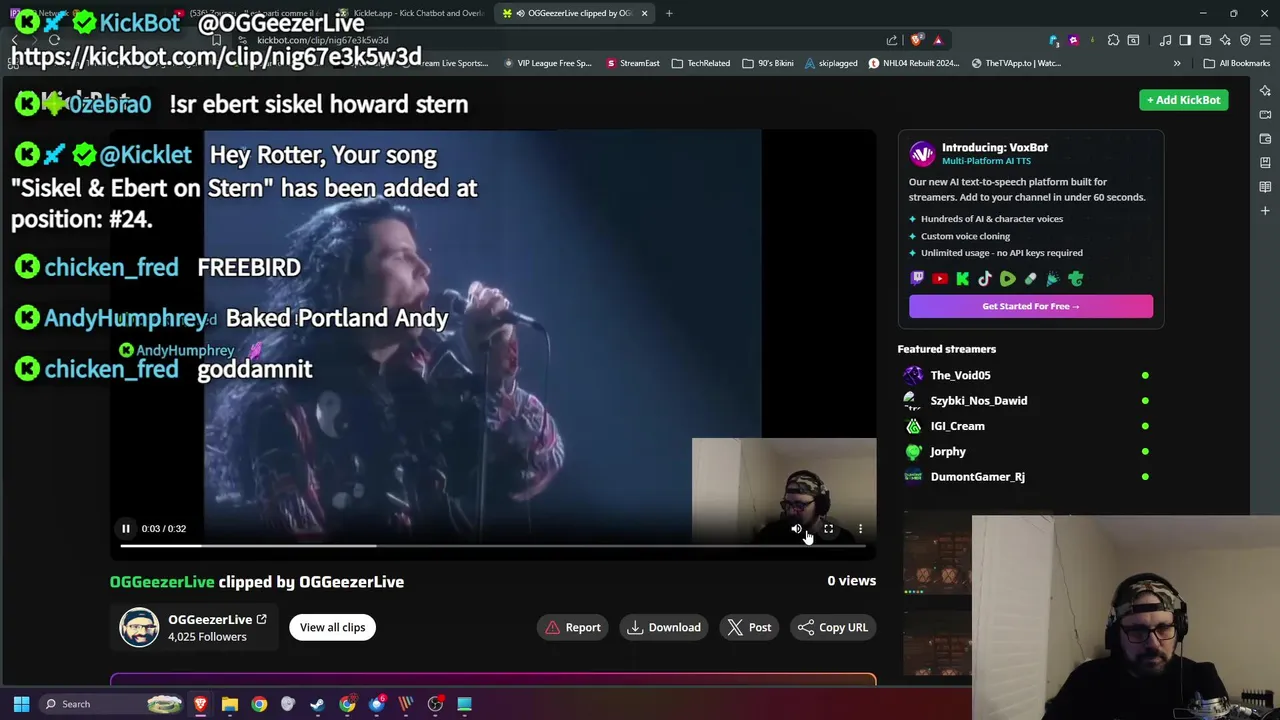
Task: Close the OGGeezerLive clipped tab
Action: pos(644,13)
